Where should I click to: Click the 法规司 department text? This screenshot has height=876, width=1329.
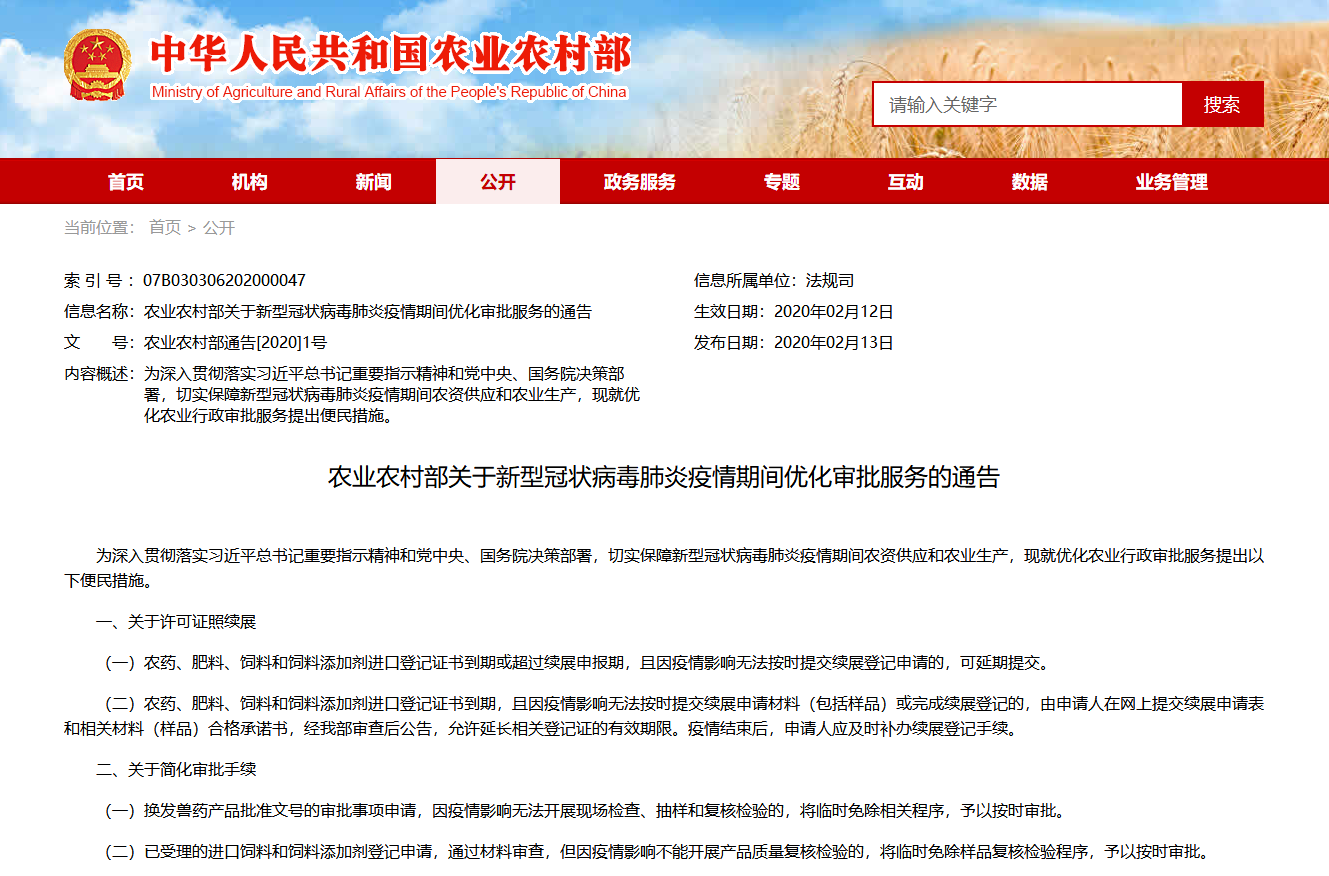point(830,280)
